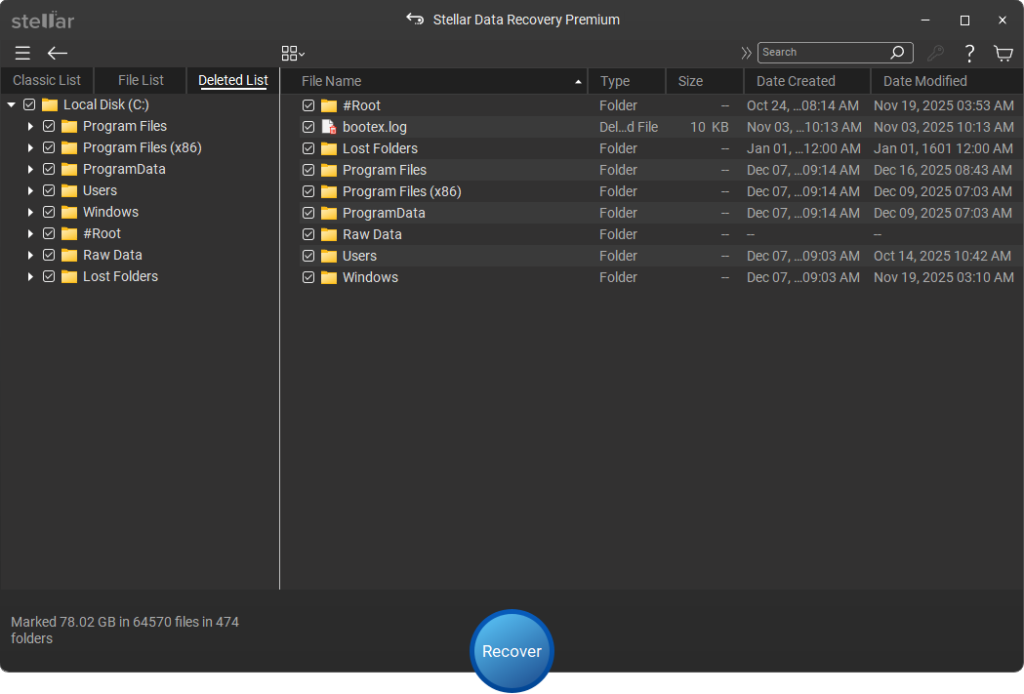Open the hamburger menu
1024x694 pixels.
(x=23, y=53)
